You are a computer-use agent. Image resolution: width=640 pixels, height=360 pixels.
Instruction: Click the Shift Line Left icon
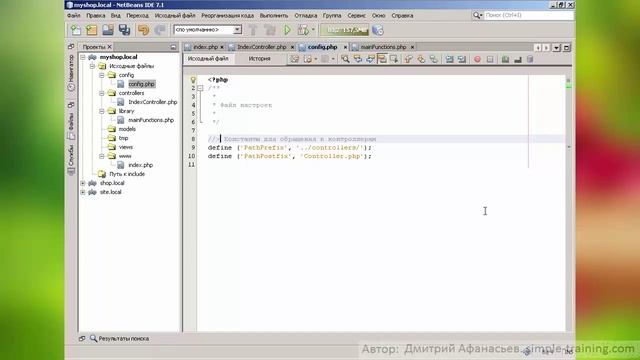[449, 59]
